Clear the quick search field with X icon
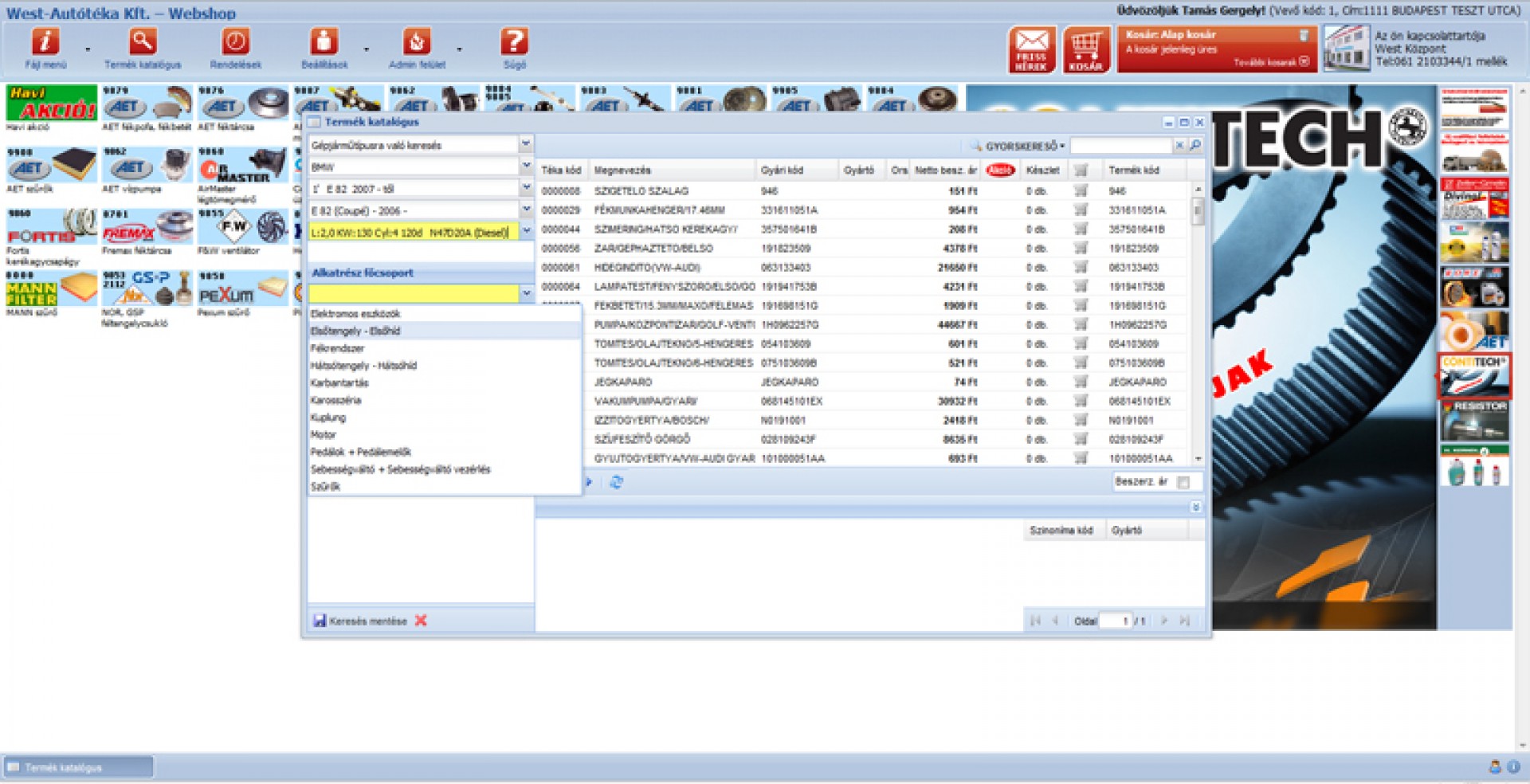This screenshot has height=784, width=1530. click(1179, 146)
